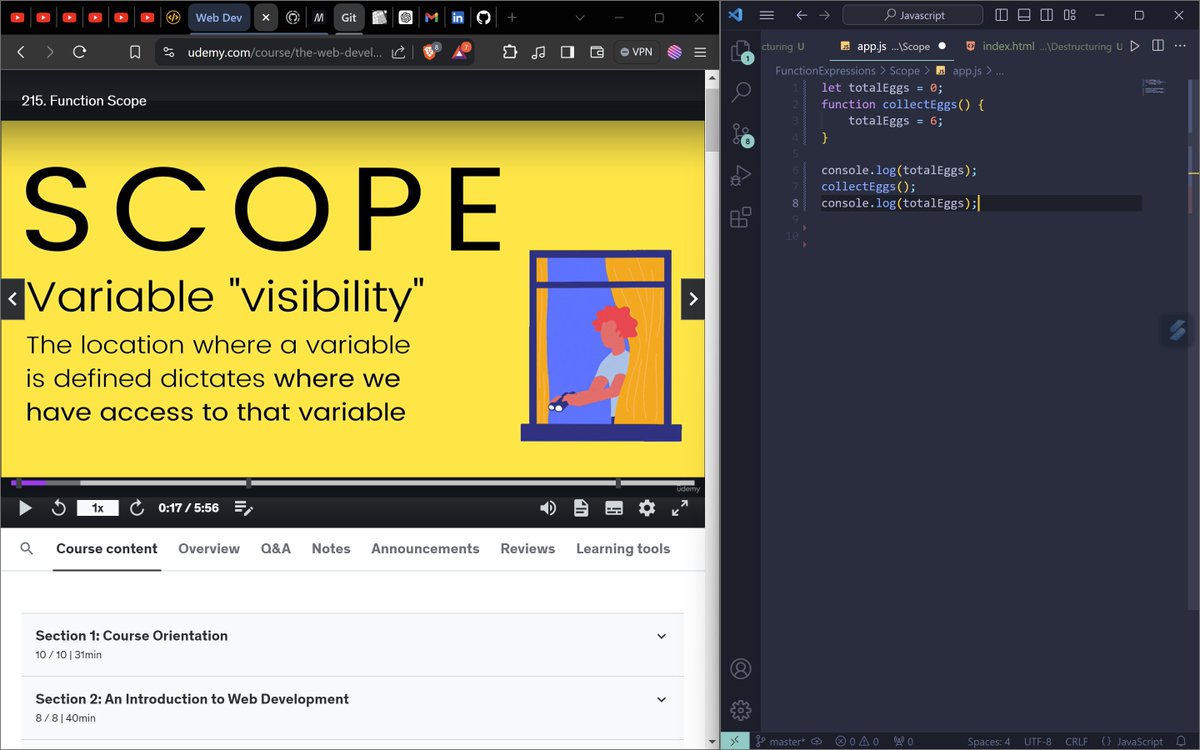Viewport: 1200px width, 750px height.
Task: Rewind the video five seconds
Action: click(x=59, y=508)
